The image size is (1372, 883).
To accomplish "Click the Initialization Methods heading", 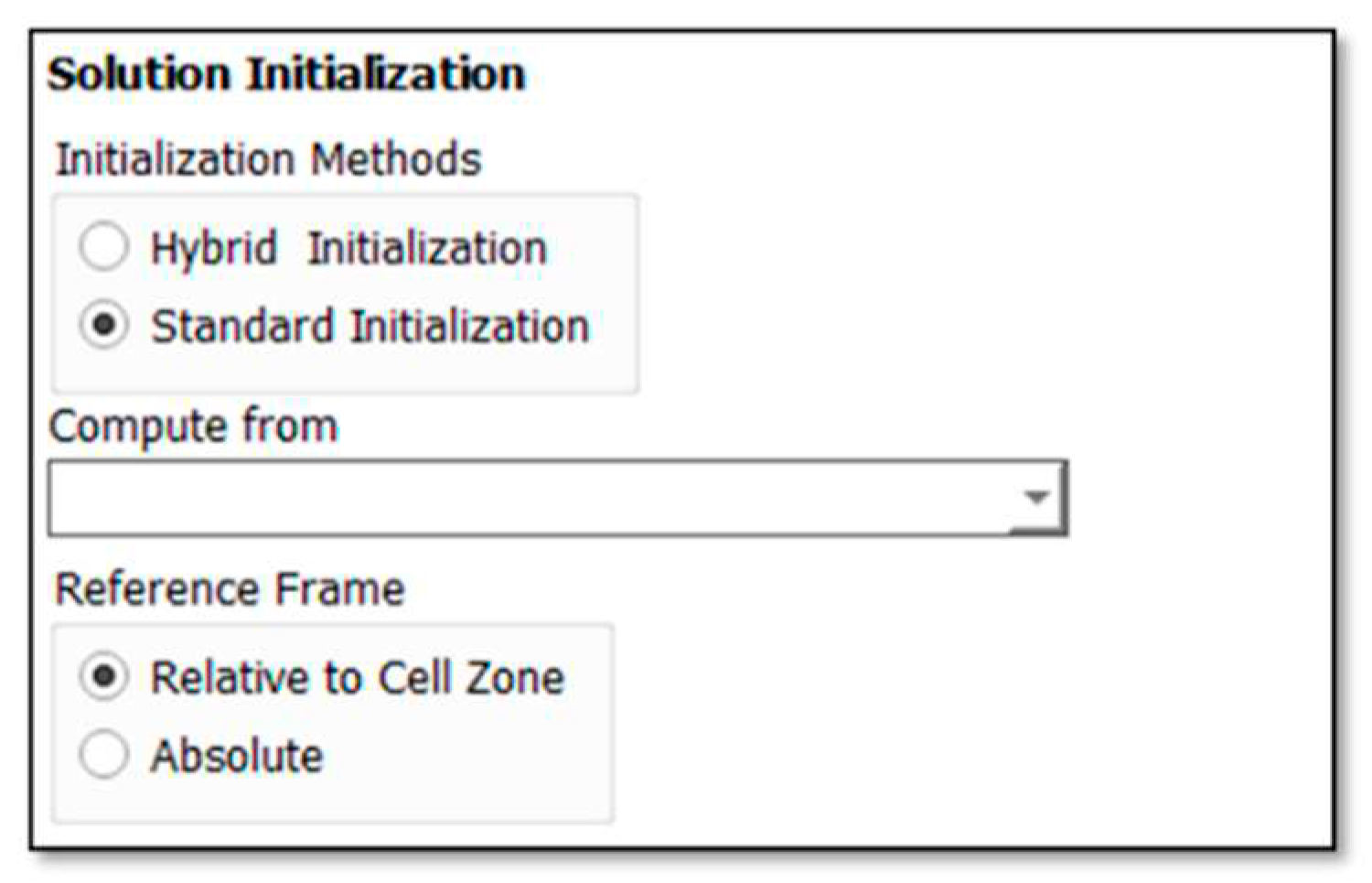I will point(268,159).
